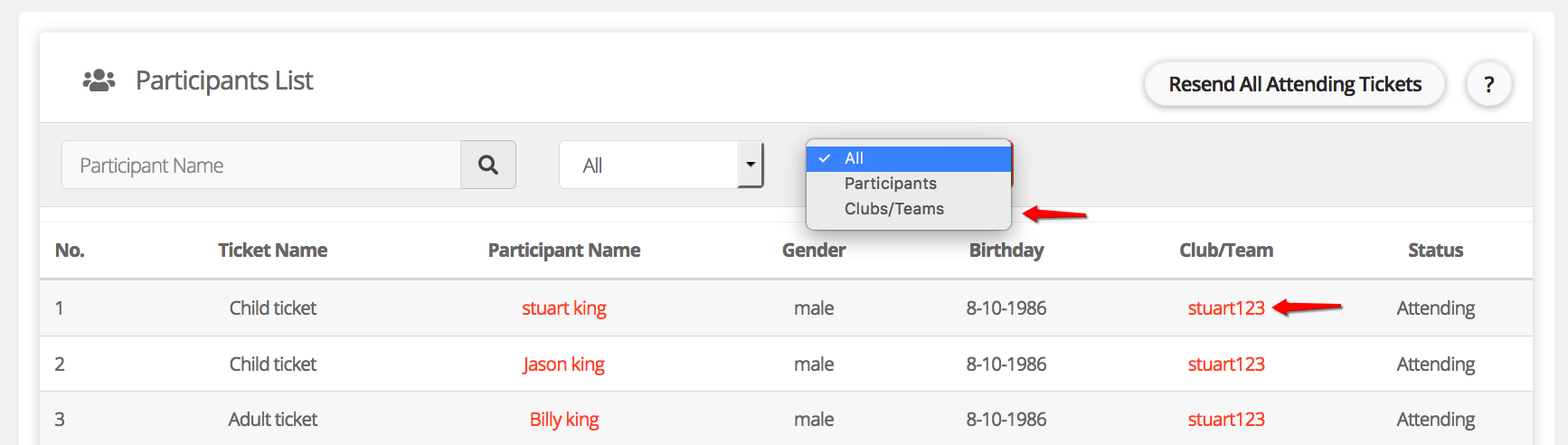Viewport: 1568px width, 445px height.
Task: Click the Participant Name column header
Action: pos(563,251)
